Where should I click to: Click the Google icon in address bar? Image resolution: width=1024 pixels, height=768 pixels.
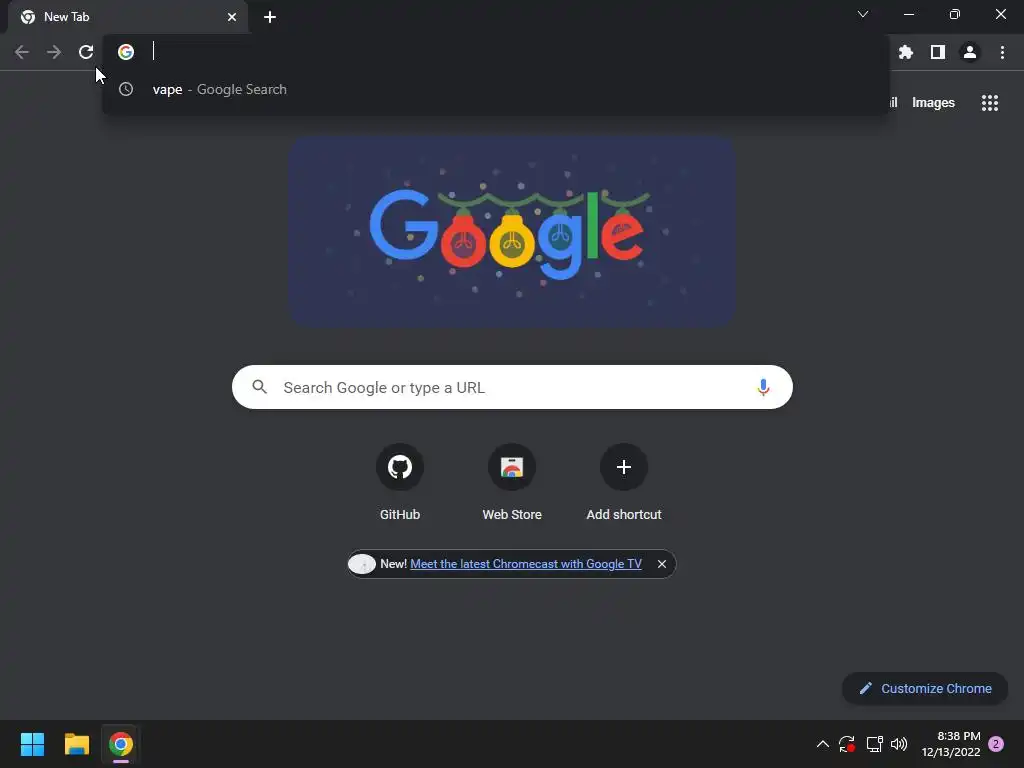coord(126,52)
